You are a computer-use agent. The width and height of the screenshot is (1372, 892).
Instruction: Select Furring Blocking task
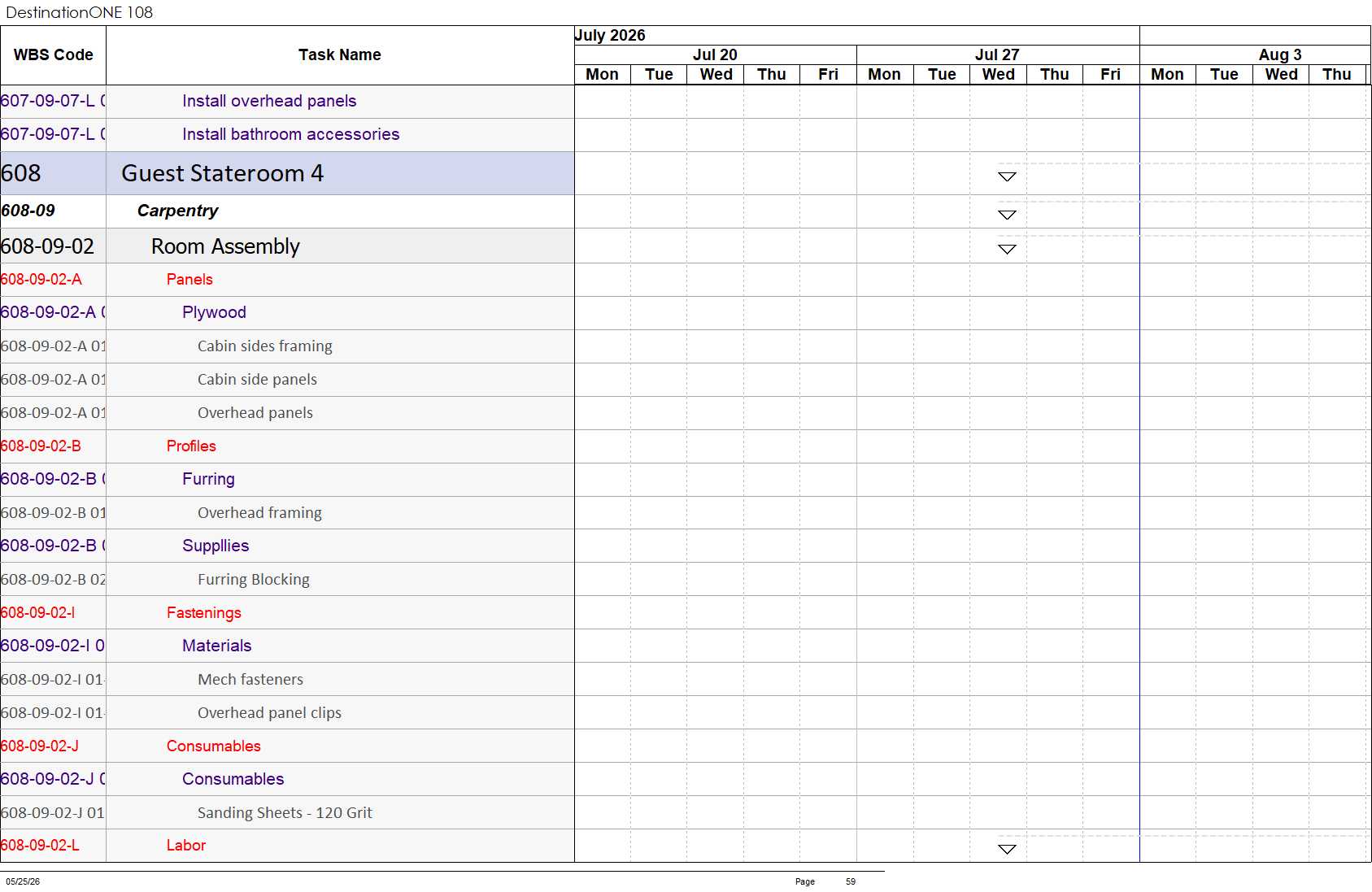pos(253,580)
